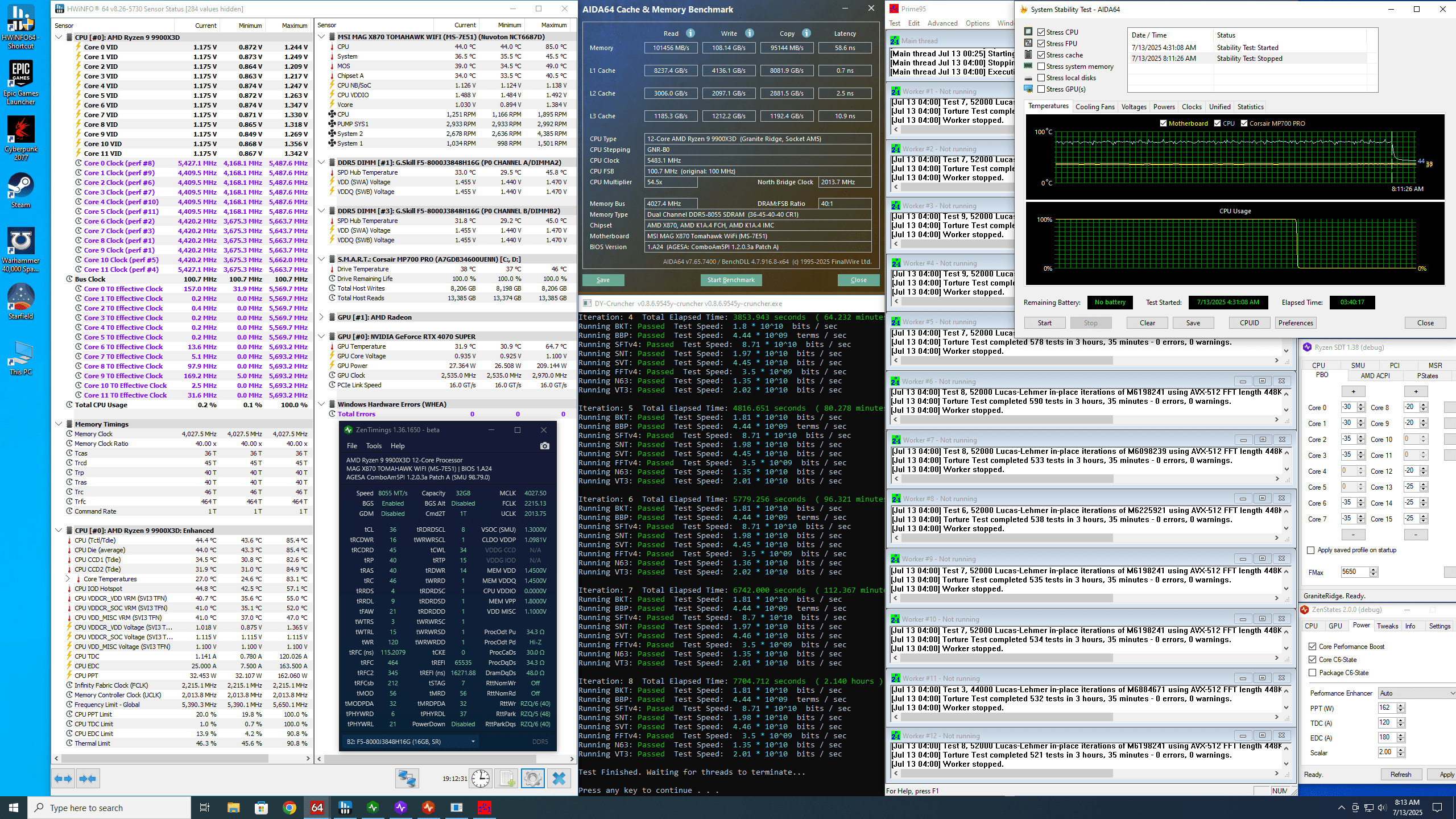Click Start Benchmark button
The image size is (1456, 819).
731,280
